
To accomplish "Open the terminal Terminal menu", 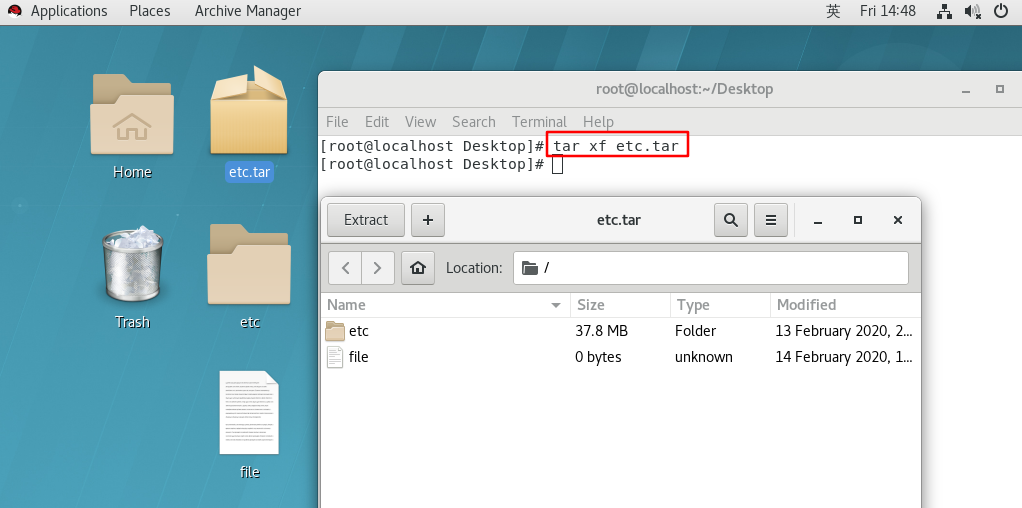I will (539, 122).
